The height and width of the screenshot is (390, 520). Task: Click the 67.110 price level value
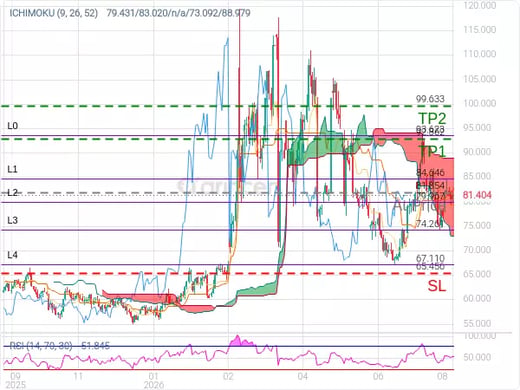pos(430,258)
